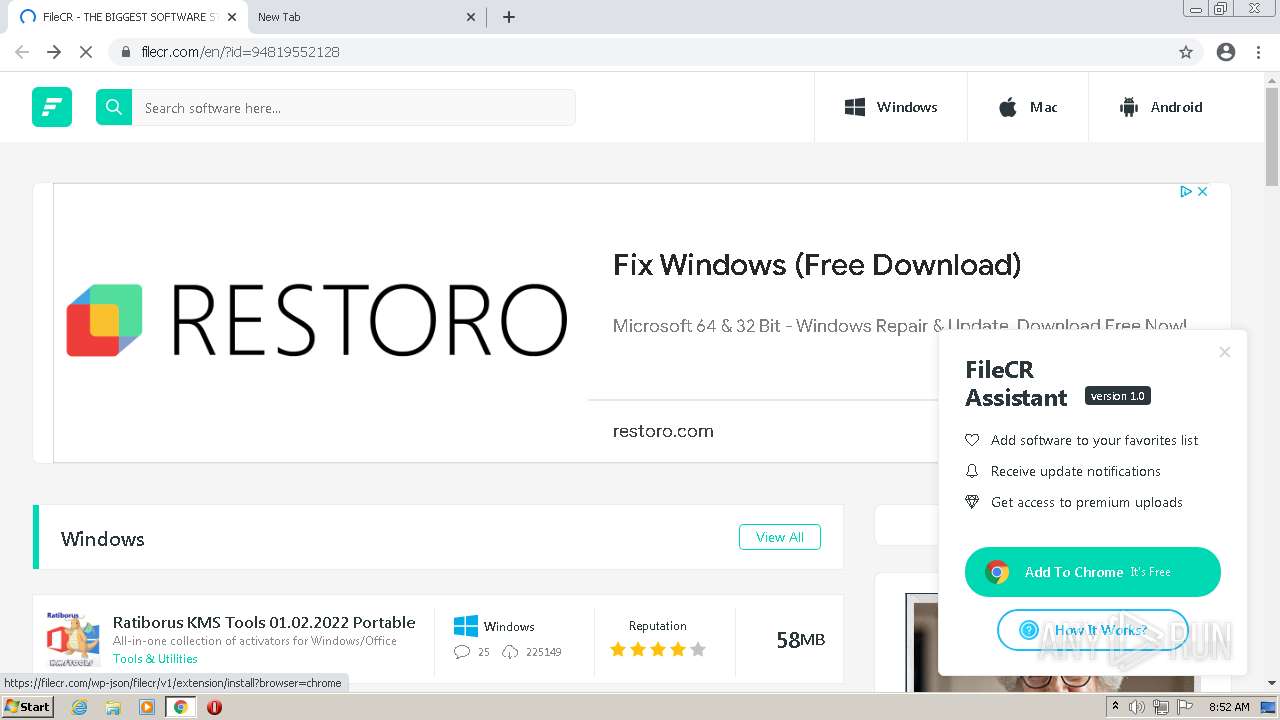This screenshot has height=720, width=1280.
Task: Click the Action Center flag icon
Action: [1183, 707]
